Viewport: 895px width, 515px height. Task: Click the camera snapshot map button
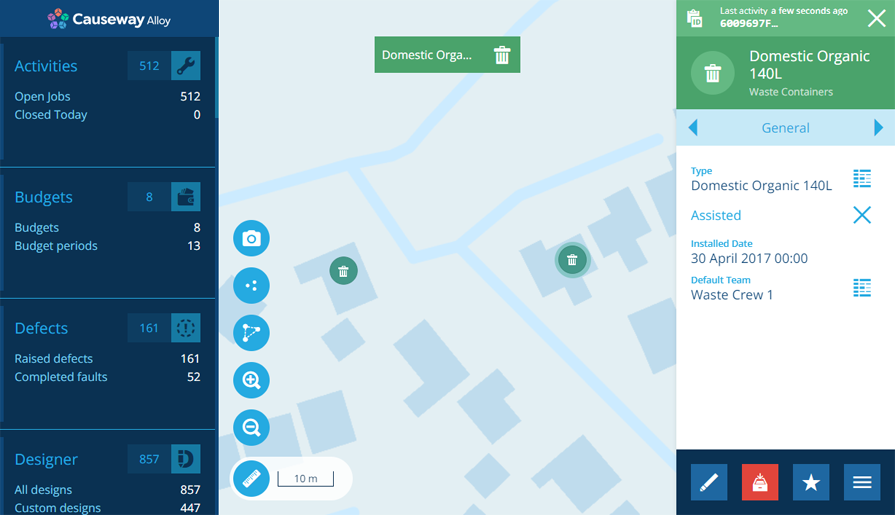tap(251, 238)
